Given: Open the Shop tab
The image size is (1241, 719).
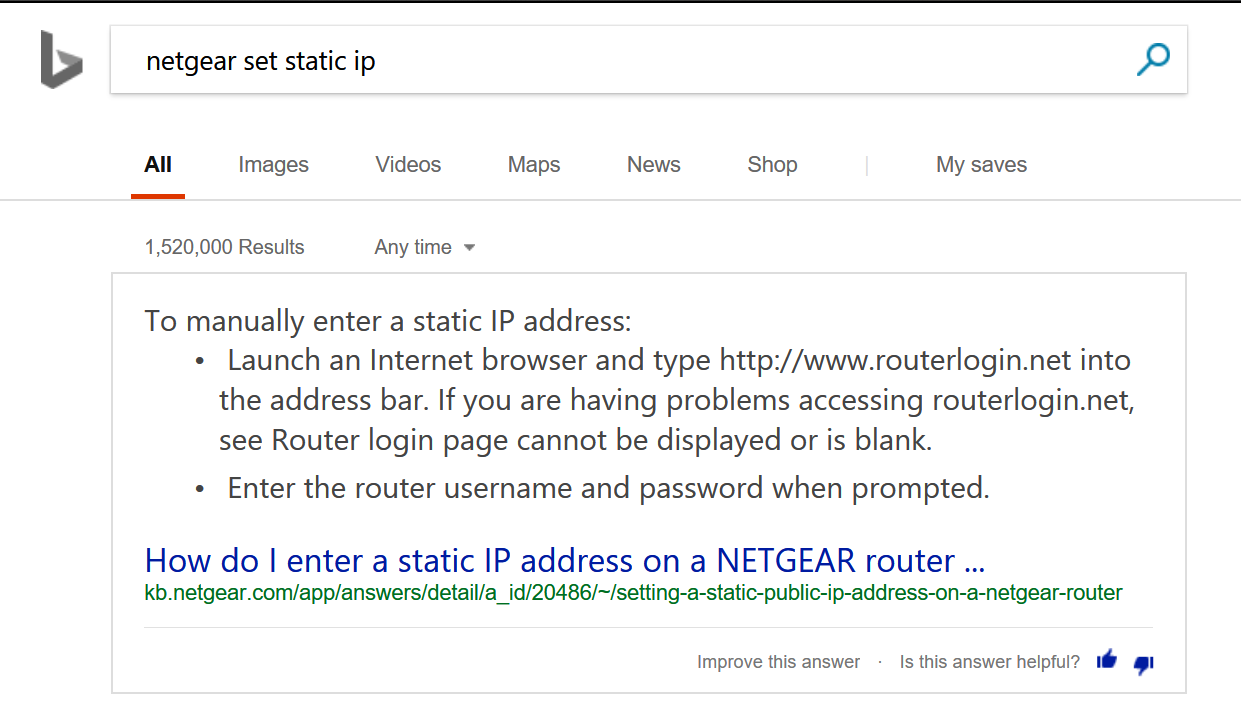Looking at the screenshot, I should [772, 165].
